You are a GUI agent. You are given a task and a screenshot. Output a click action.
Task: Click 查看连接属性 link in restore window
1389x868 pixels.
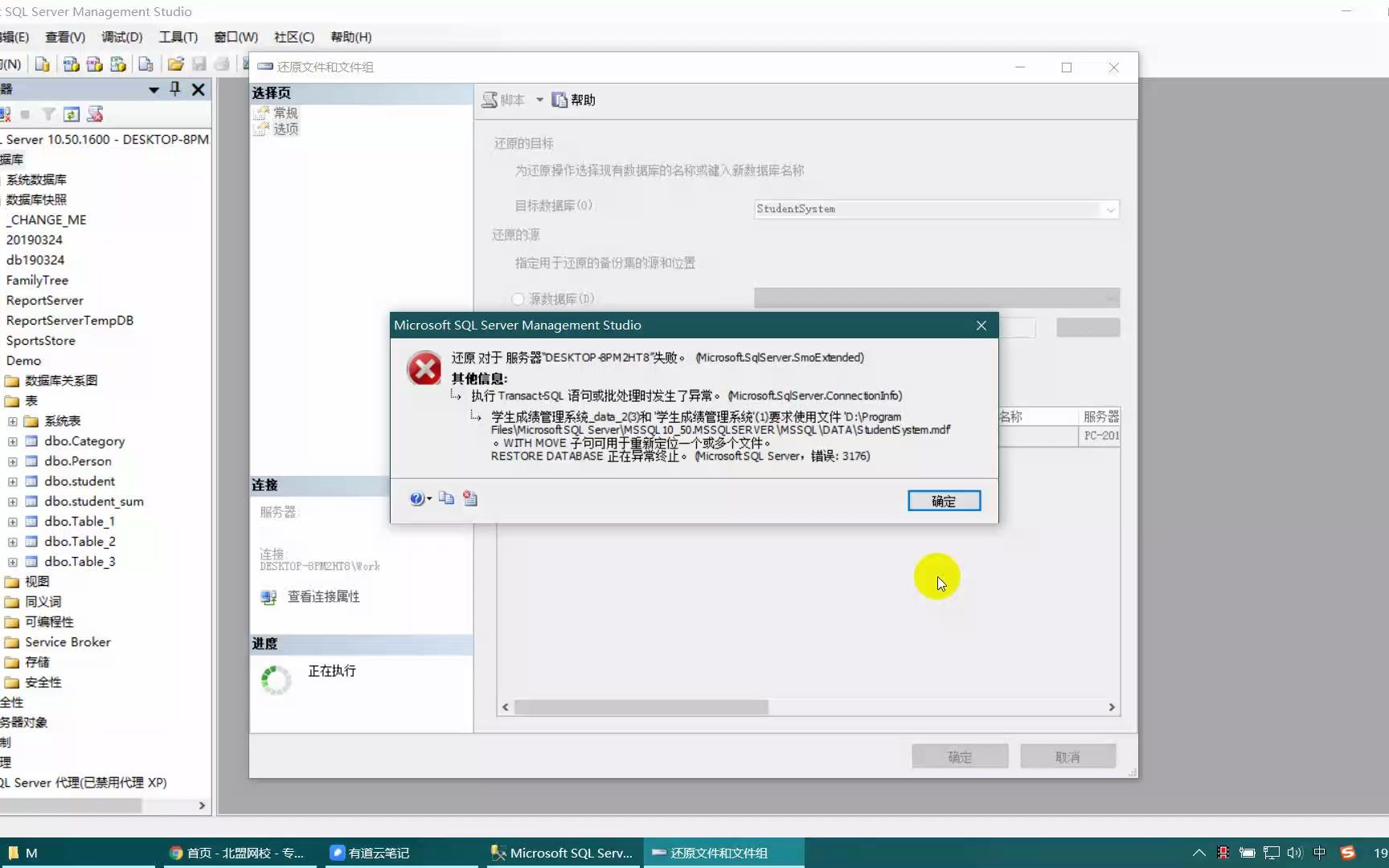click(x=324, y=596)
